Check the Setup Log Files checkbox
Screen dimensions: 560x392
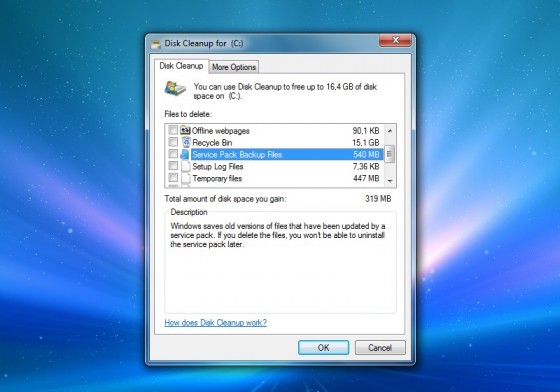[x=173, y=166]
